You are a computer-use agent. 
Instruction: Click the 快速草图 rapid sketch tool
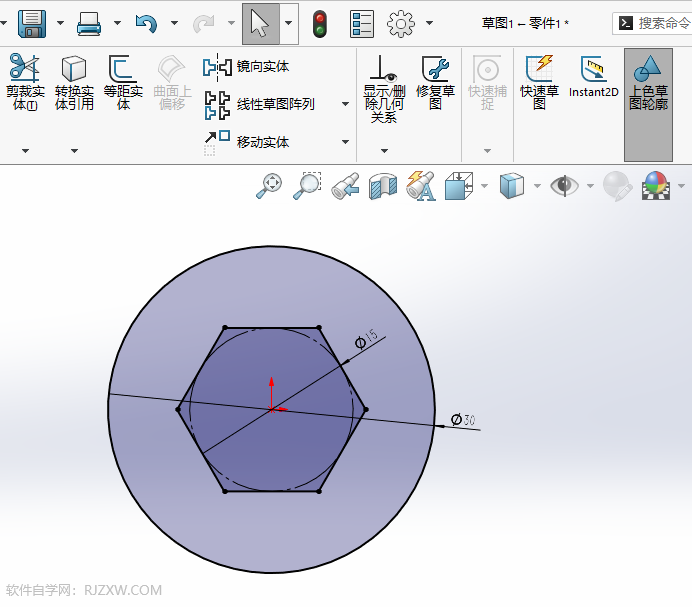539,82
